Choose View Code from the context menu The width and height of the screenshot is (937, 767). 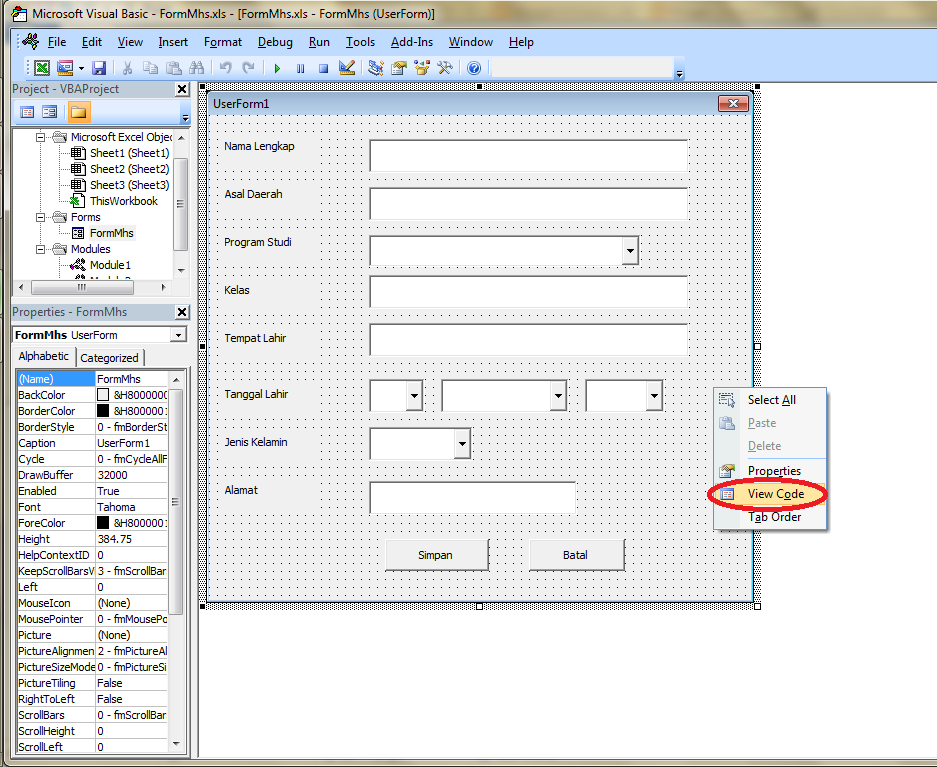[x=775, y=494]
